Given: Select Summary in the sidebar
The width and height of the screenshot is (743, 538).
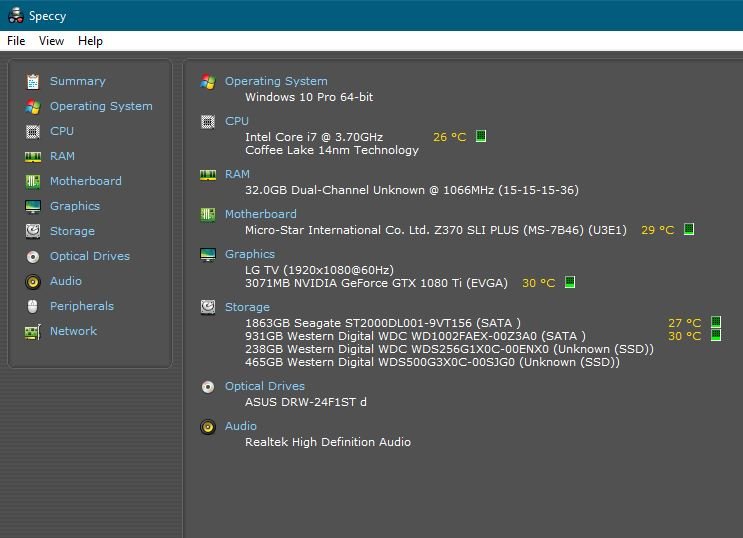Looking at the screenshot, I should point(78,81).
